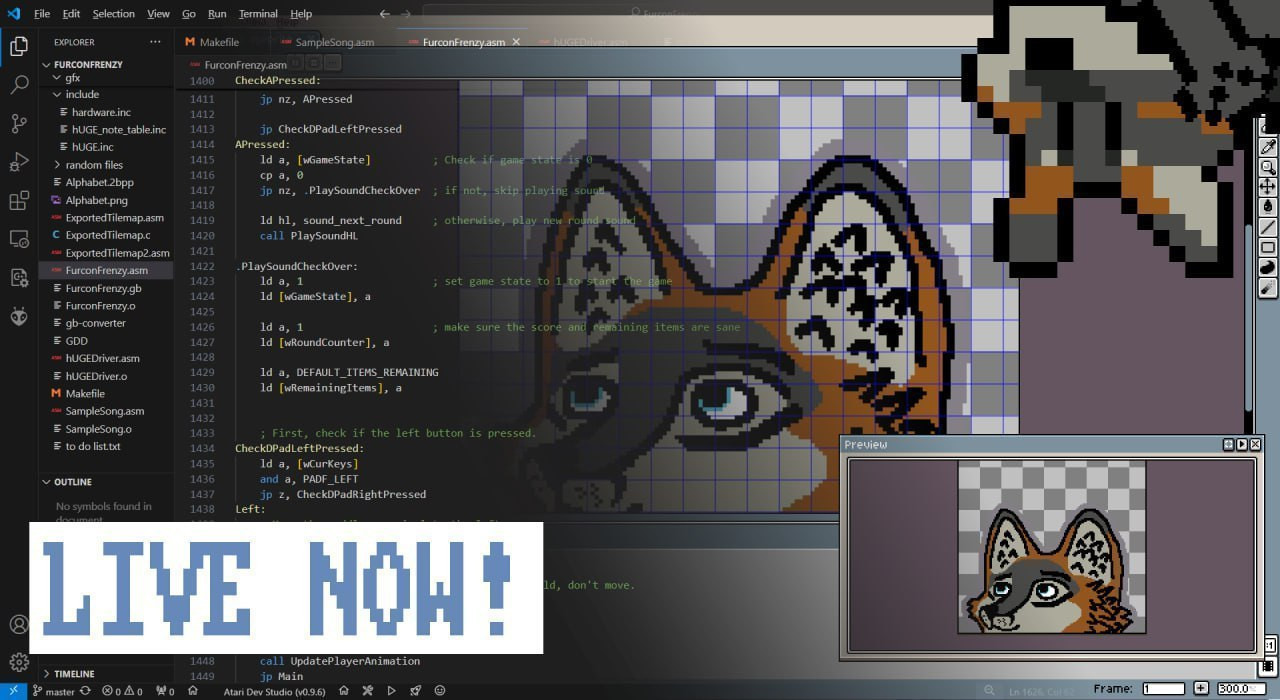The image size is (1280, 700).
Task: Open the Accounts menu in the activity bar
Action: coord(19,626)
